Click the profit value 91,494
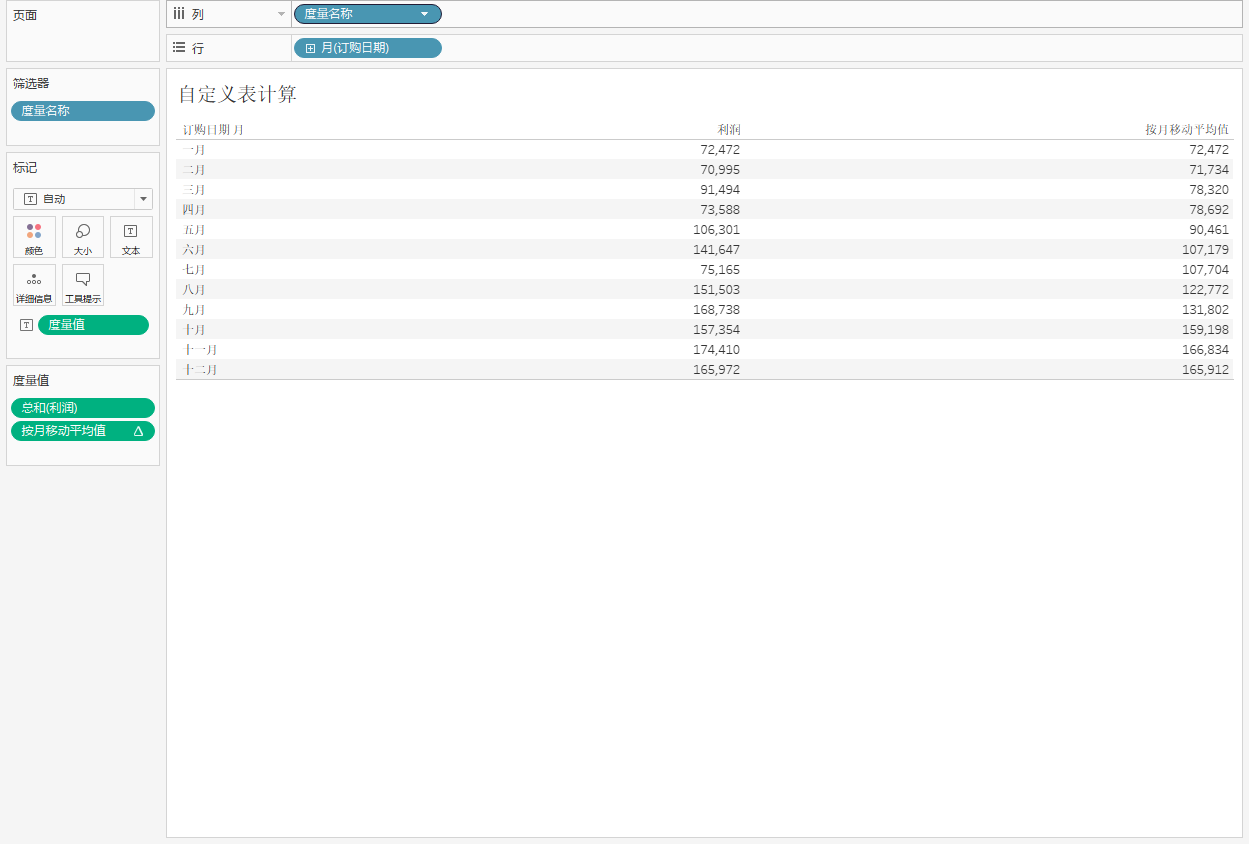Image resolution: width=1249 pixels, height=844 pixels. (720, 190)
